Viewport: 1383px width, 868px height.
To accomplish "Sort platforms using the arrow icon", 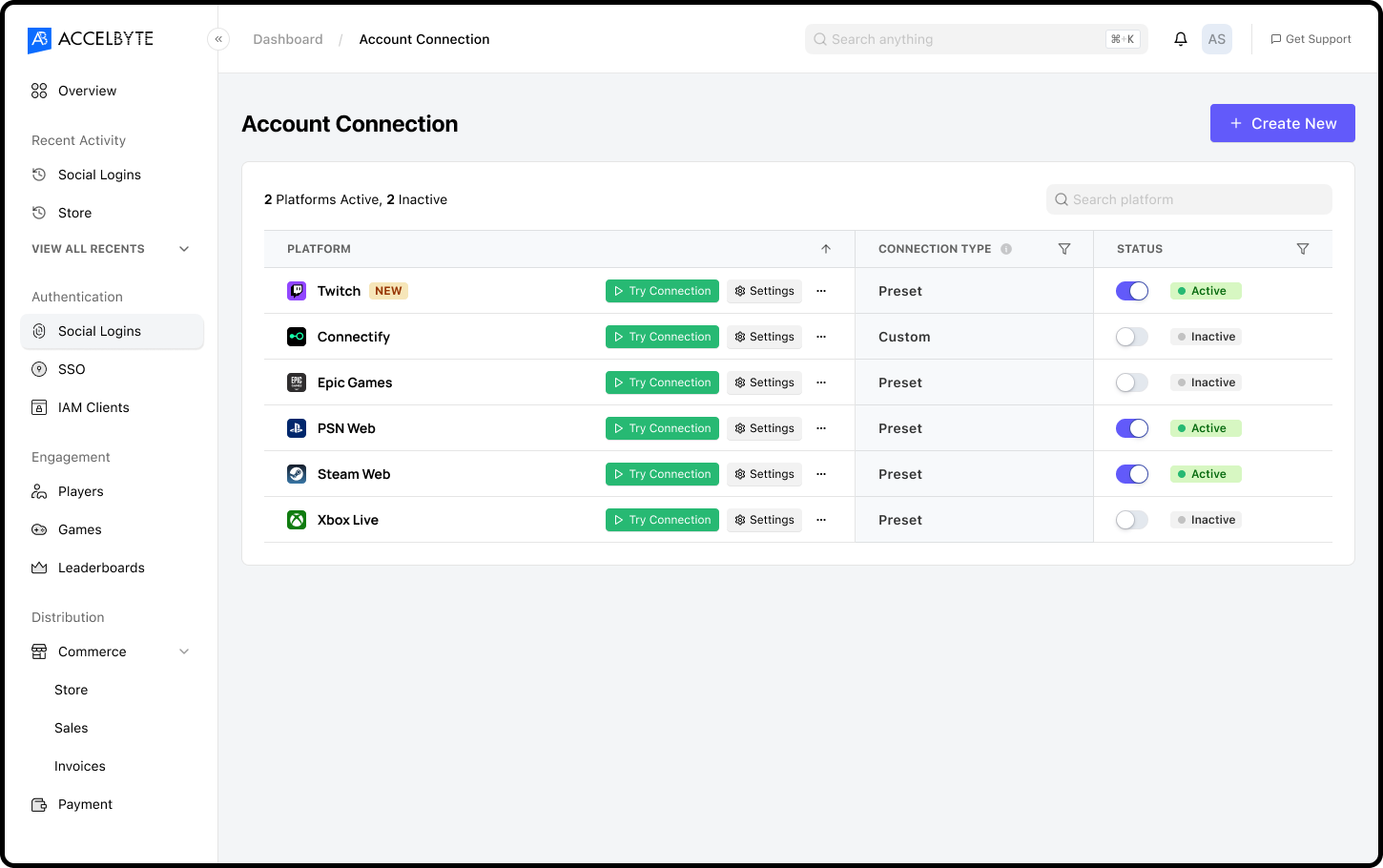I will click(x=826, y=249).
